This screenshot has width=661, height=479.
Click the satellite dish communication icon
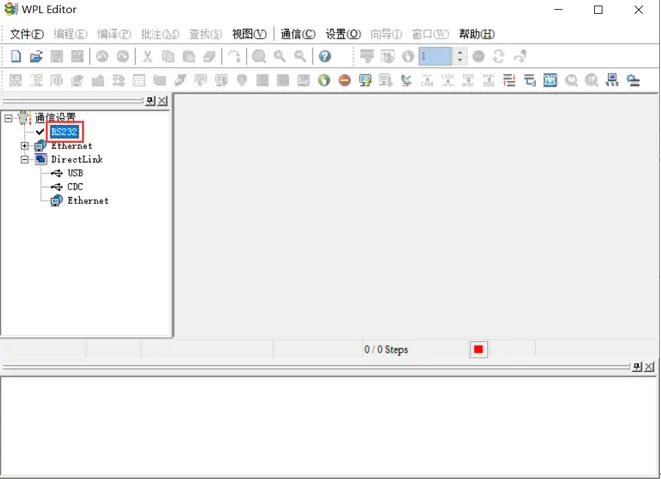pyautogui.click(x=406, y=80)
